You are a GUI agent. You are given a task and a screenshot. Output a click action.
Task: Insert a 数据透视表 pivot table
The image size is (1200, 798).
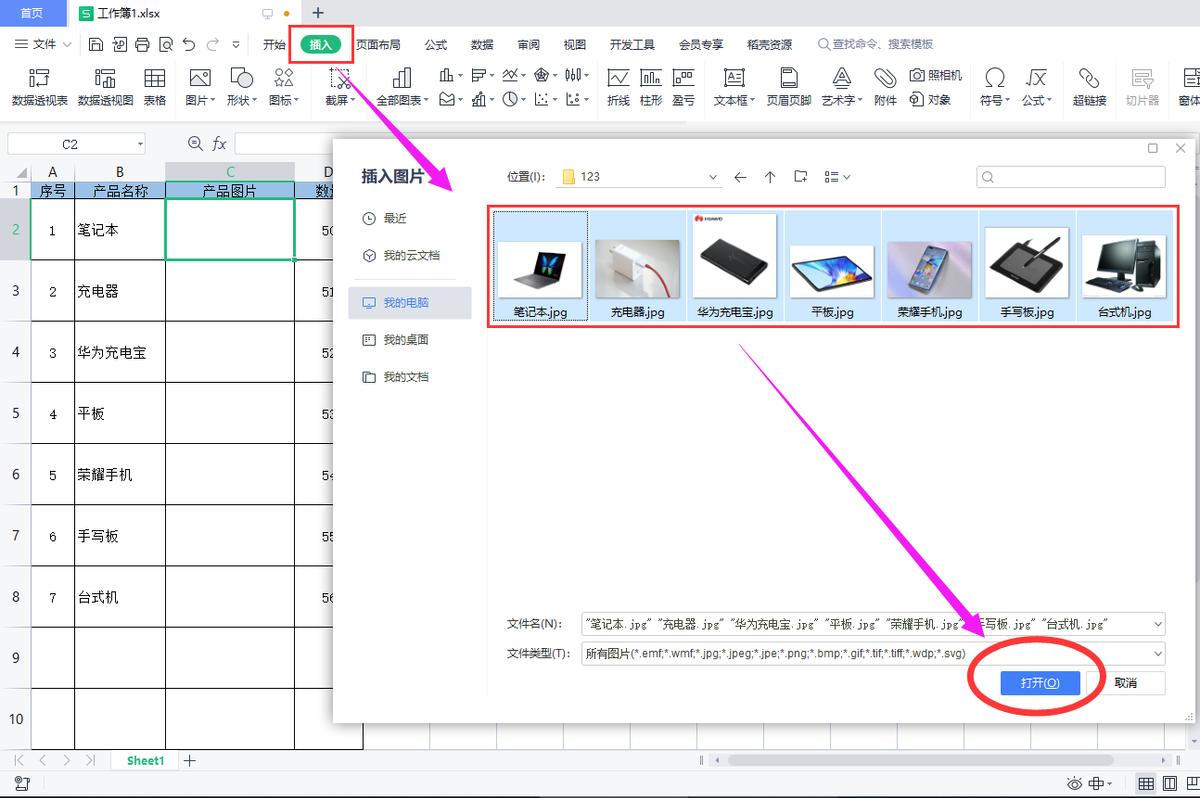point(40,88)
